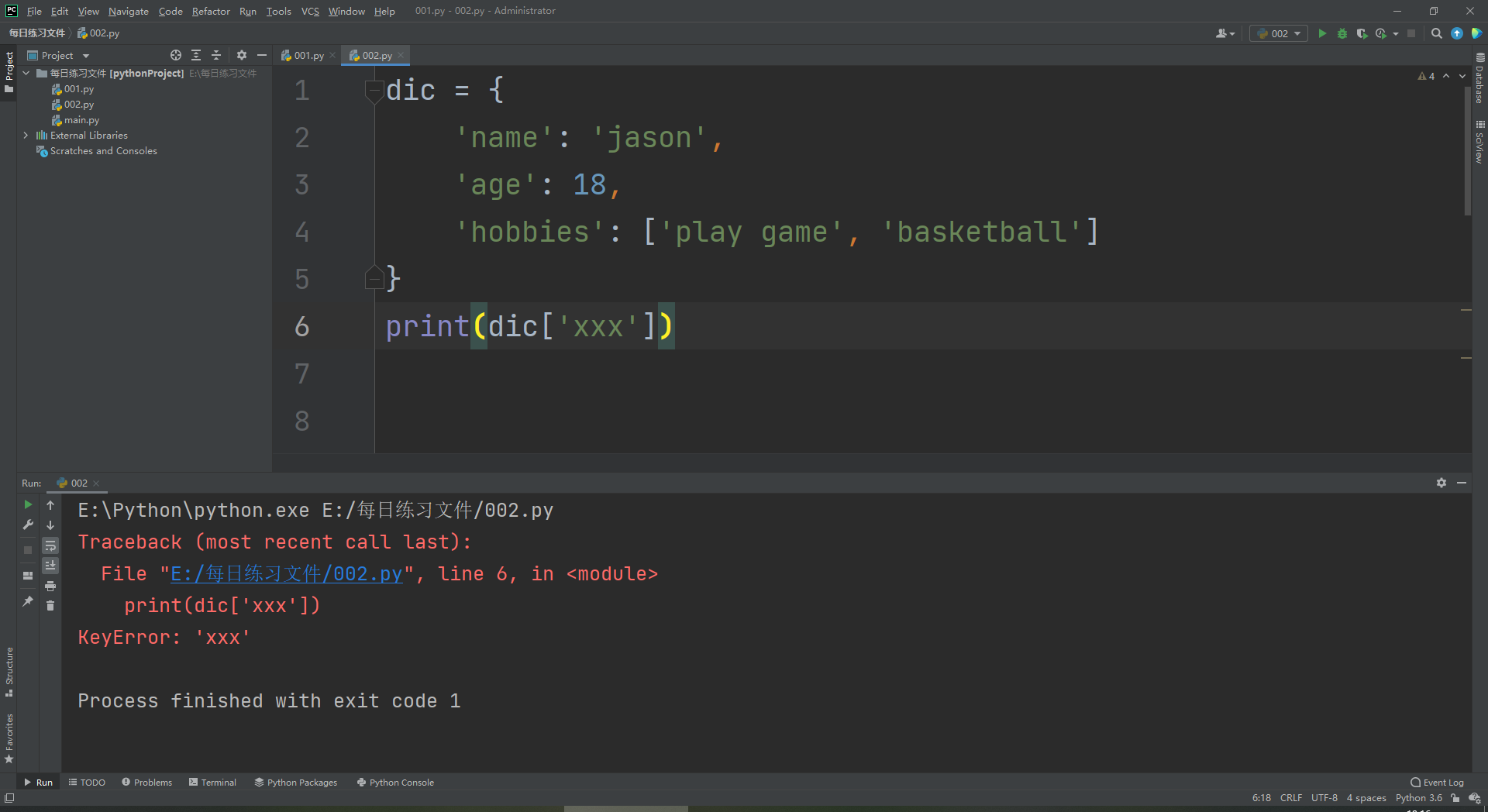Open the Python Packages tool window

click(296, 783)
